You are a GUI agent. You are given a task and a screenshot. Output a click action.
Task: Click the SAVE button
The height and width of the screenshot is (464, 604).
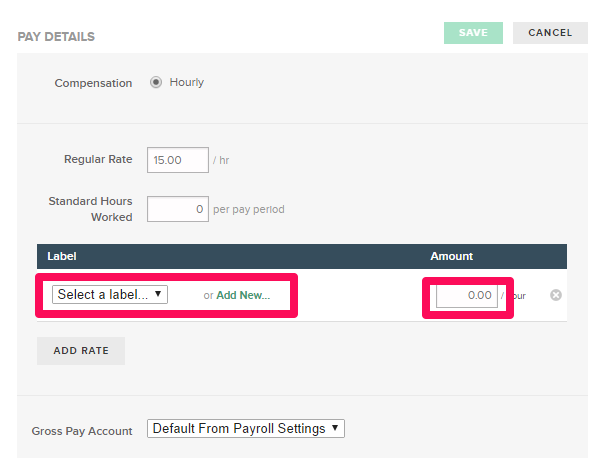click(473, 33)
